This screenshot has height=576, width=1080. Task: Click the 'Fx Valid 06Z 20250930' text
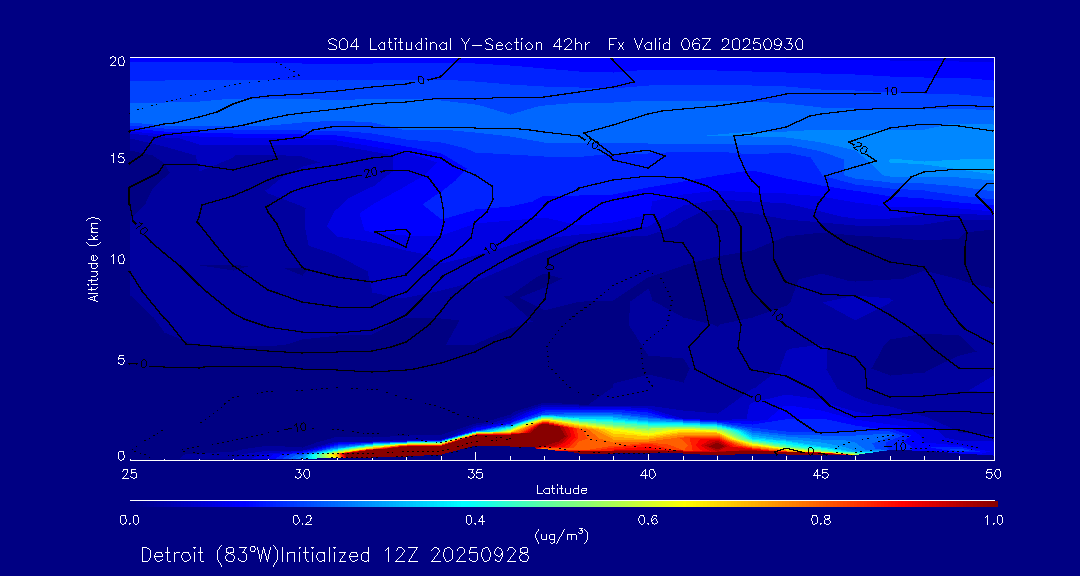(x=707, y=45)
